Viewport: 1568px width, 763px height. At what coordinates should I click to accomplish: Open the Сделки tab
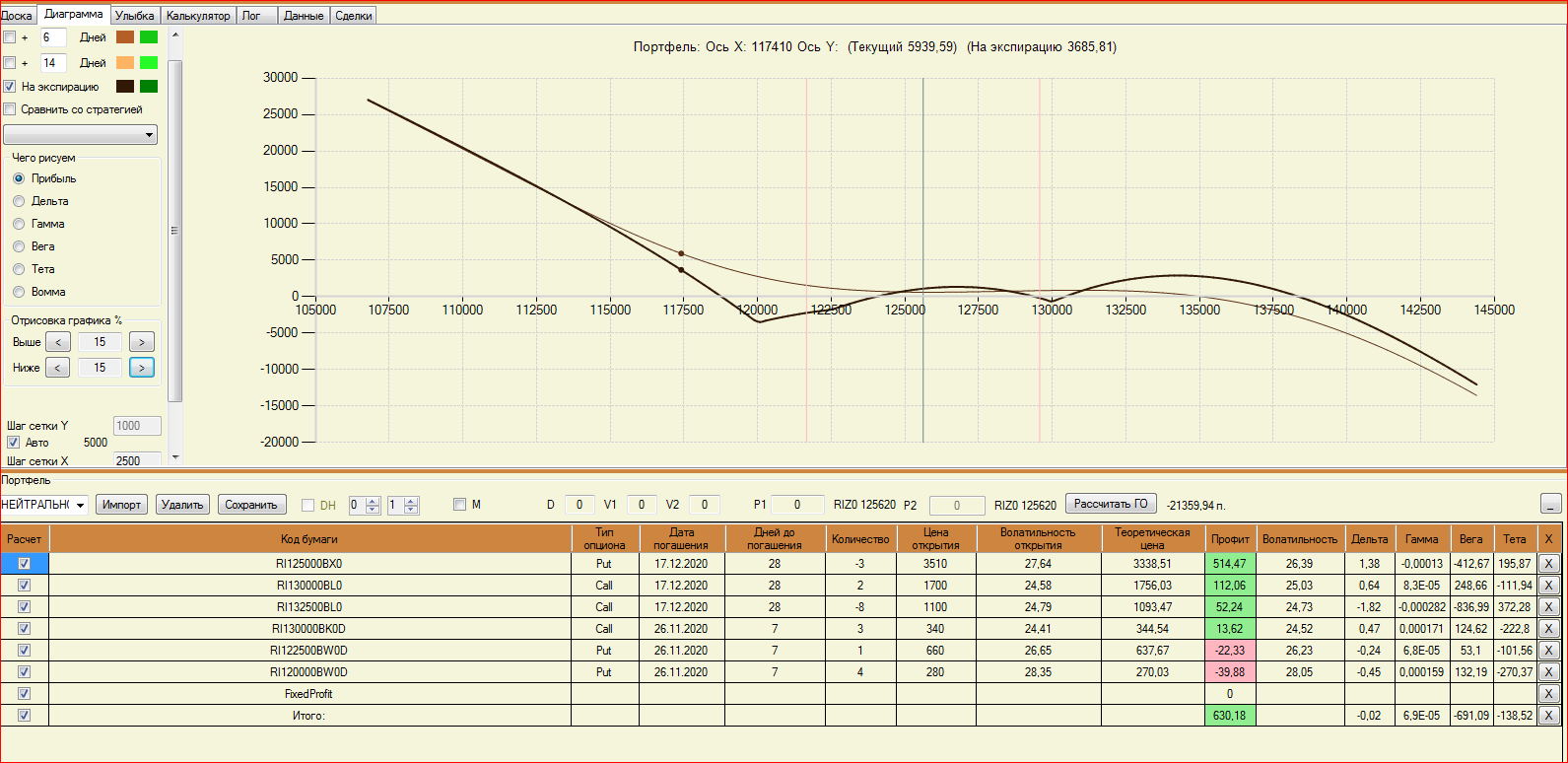click(353, 16)
